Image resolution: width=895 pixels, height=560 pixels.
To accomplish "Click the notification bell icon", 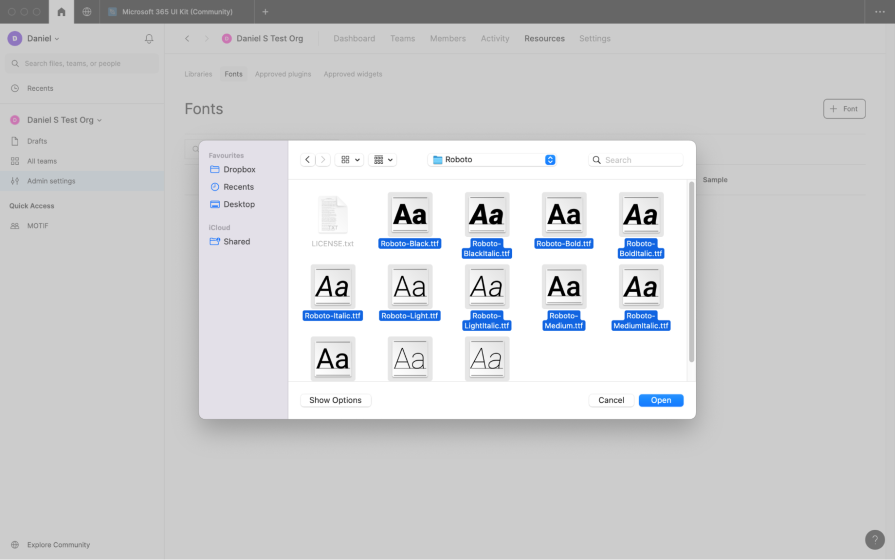I will tap(149, 38).
